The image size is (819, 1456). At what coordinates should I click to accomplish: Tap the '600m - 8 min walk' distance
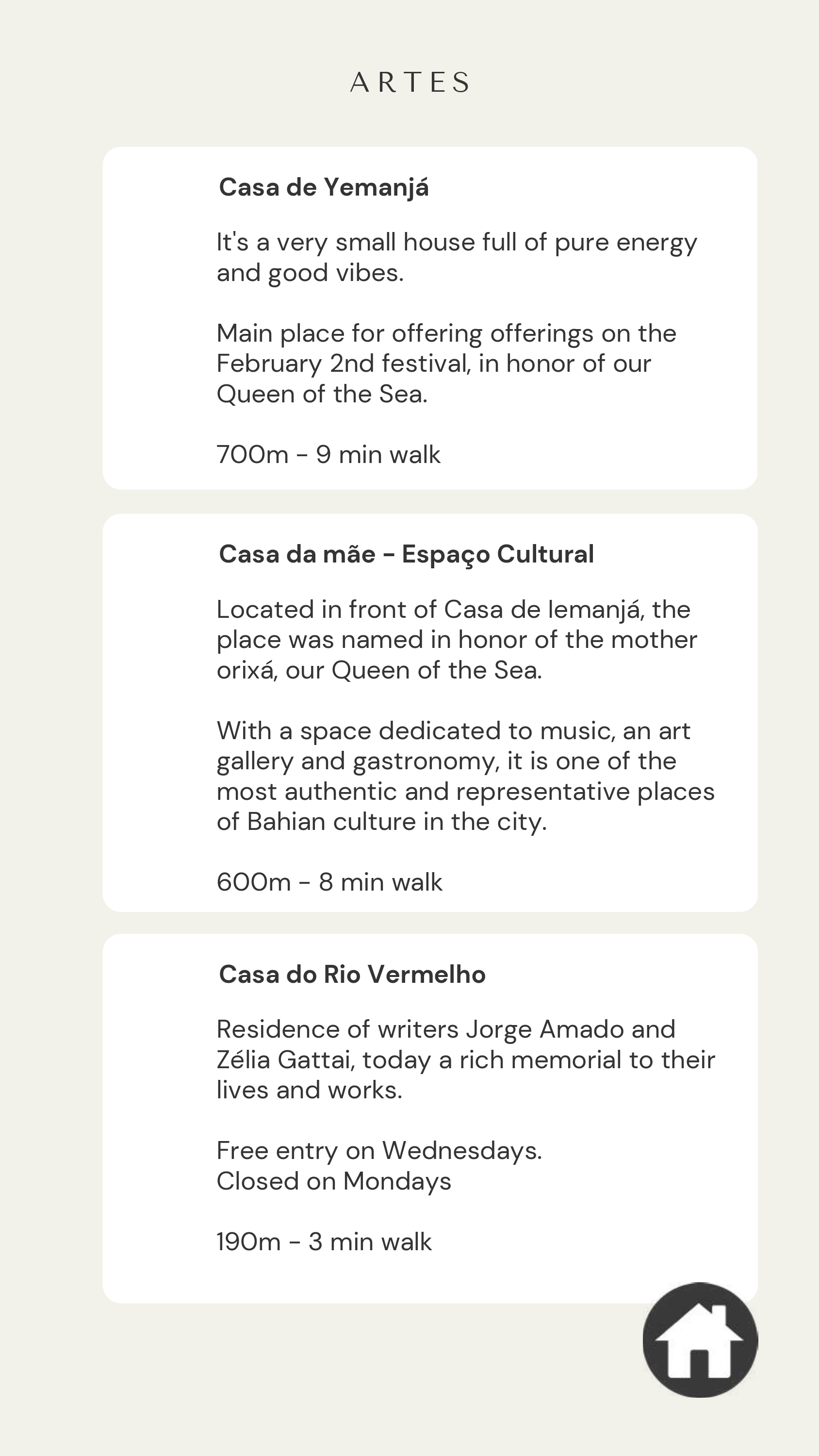point(329,882)
